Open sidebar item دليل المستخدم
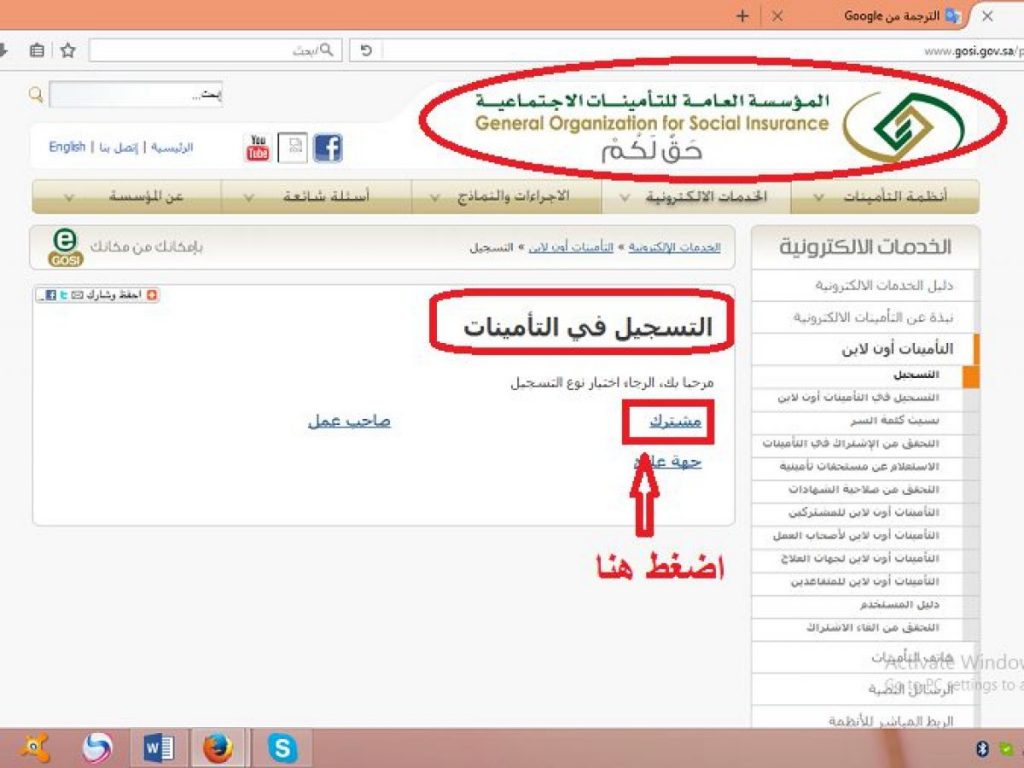 (899, 605)
